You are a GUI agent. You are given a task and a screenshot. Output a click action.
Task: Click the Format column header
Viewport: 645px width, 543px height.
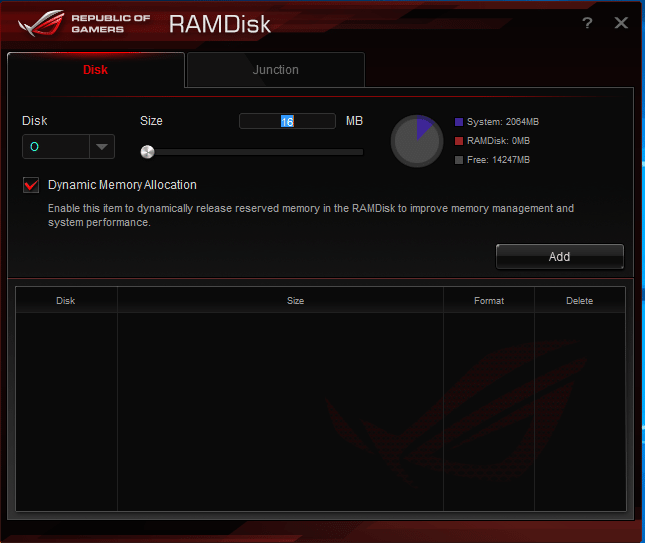[x=489, y=301]
